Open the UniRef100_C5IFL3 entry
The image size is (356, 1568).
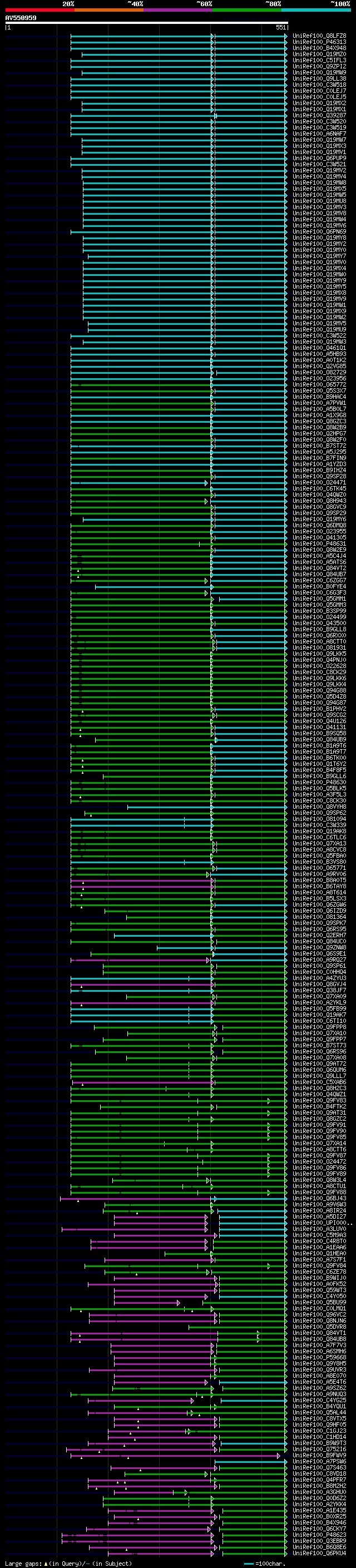pyautogui.click(x=319, y=60)
